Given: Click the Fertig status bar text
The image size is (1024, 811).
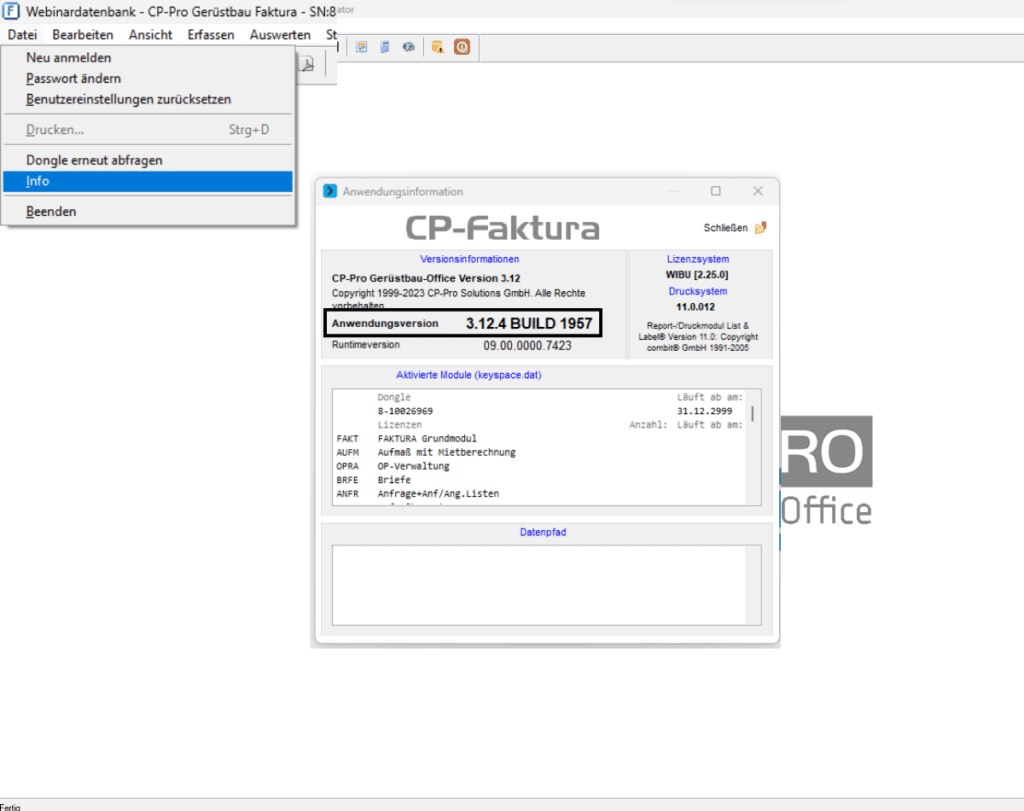Looking at the screenshot, I should click(x=10, y=807).
